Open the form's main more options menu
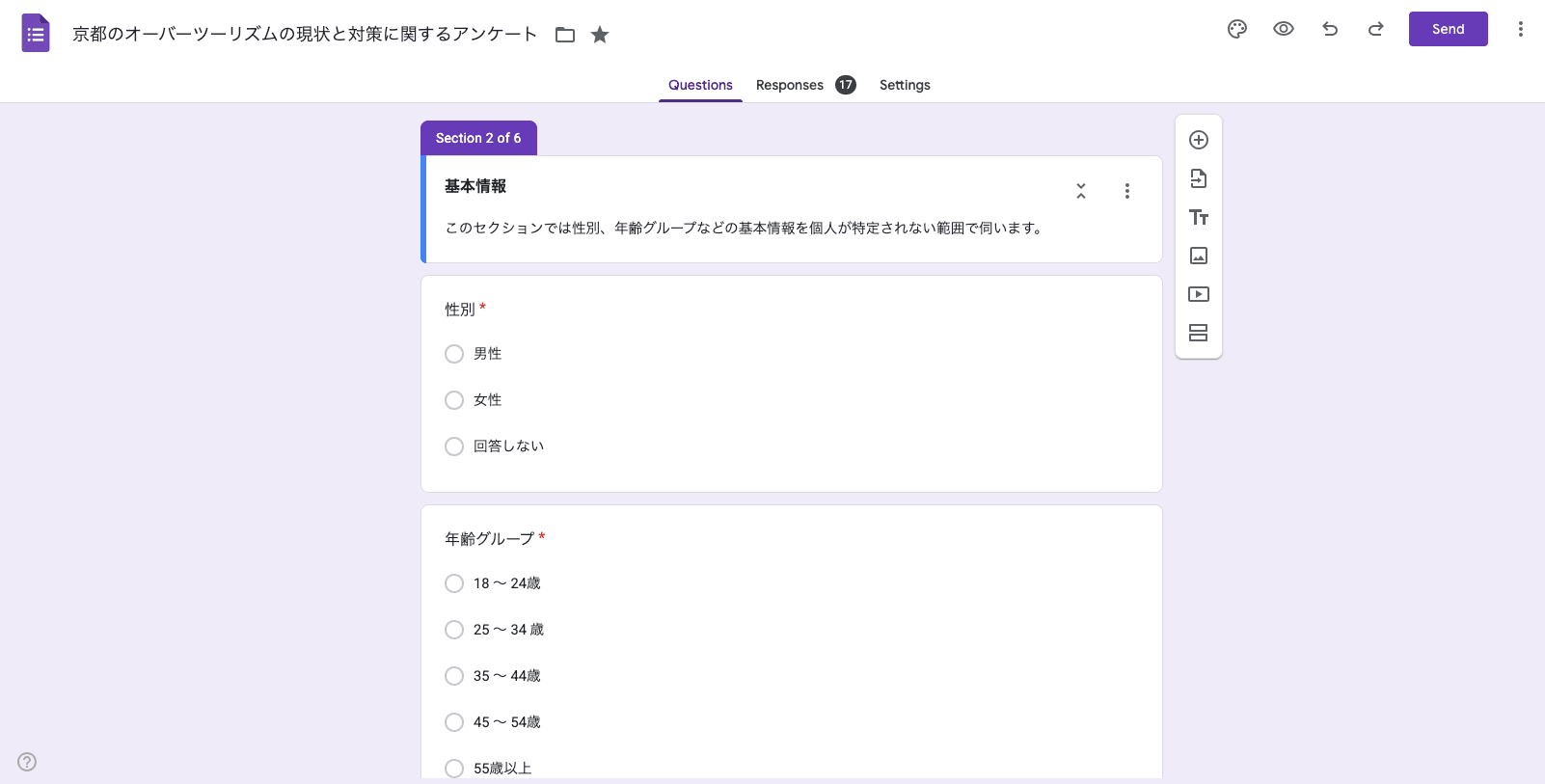This screenshot has width=1545, height=784. pyautogui.click(x=1521, y=29)
